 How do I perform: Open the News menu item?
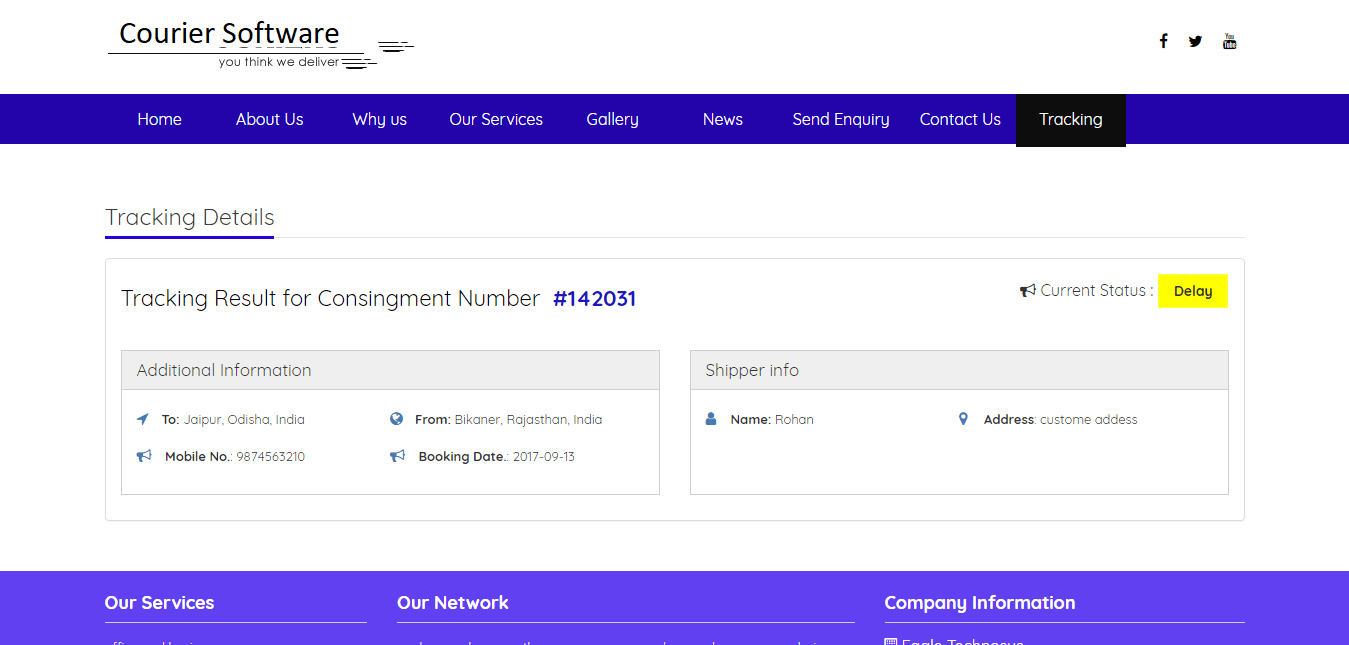pos(722,119)
